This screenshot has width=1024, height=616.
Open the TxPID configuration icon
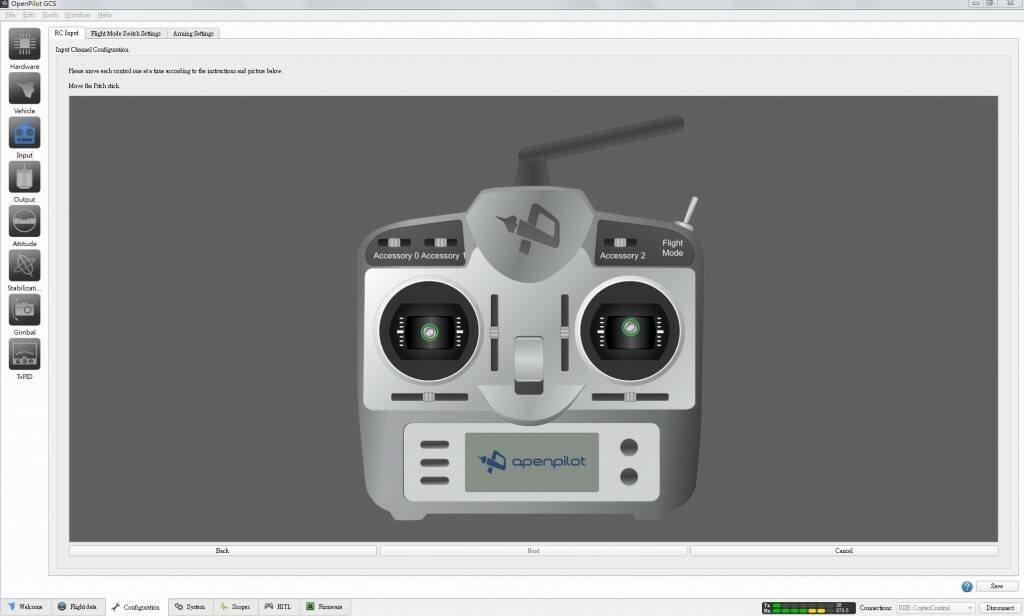pos(24,354)
